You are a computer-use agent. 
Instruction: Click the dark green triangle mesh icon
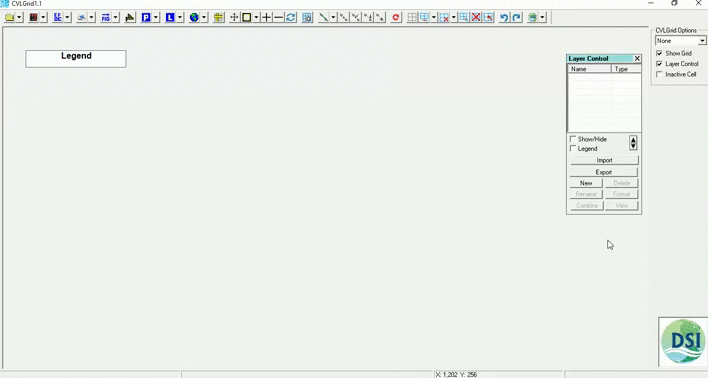[x=130, y=18]
